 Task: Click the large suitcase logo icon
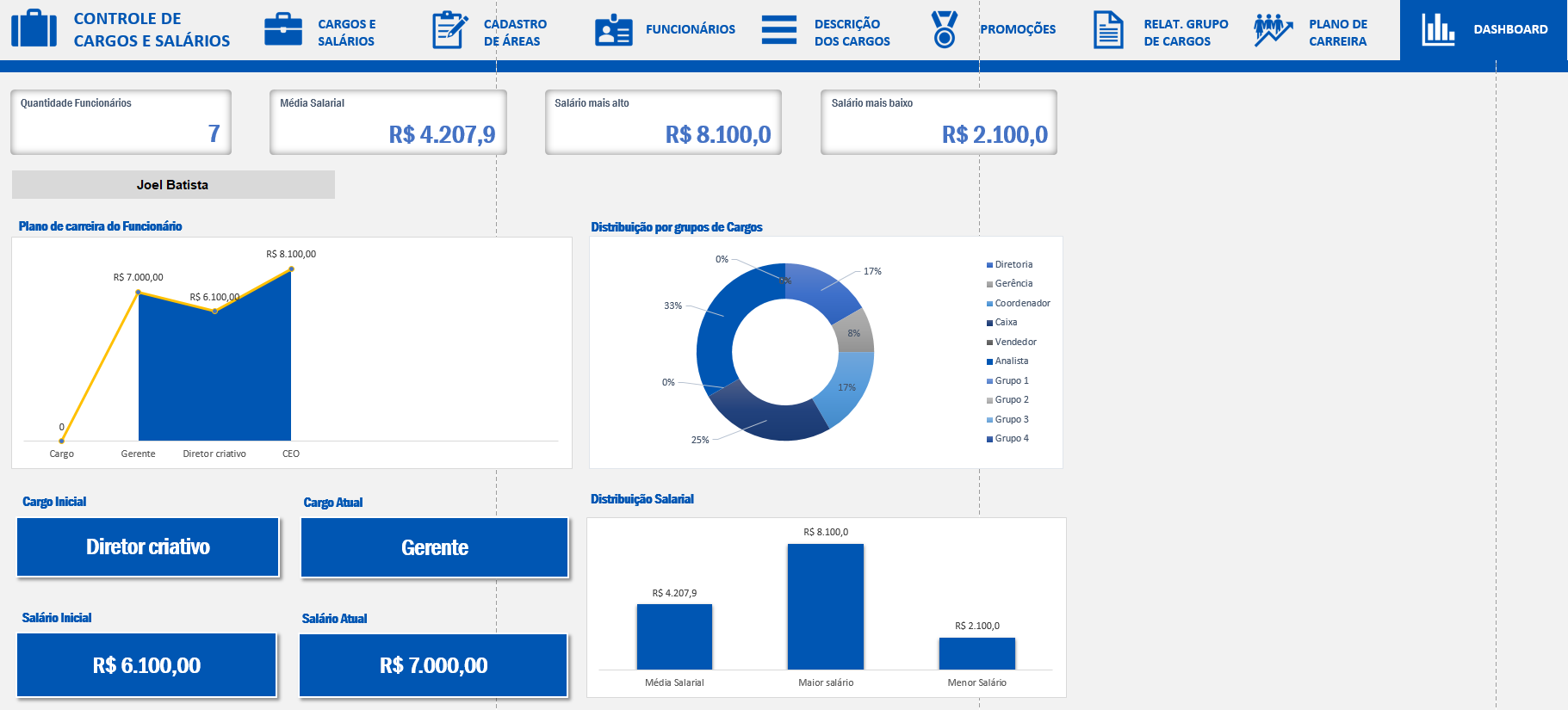tap(34, 28)
